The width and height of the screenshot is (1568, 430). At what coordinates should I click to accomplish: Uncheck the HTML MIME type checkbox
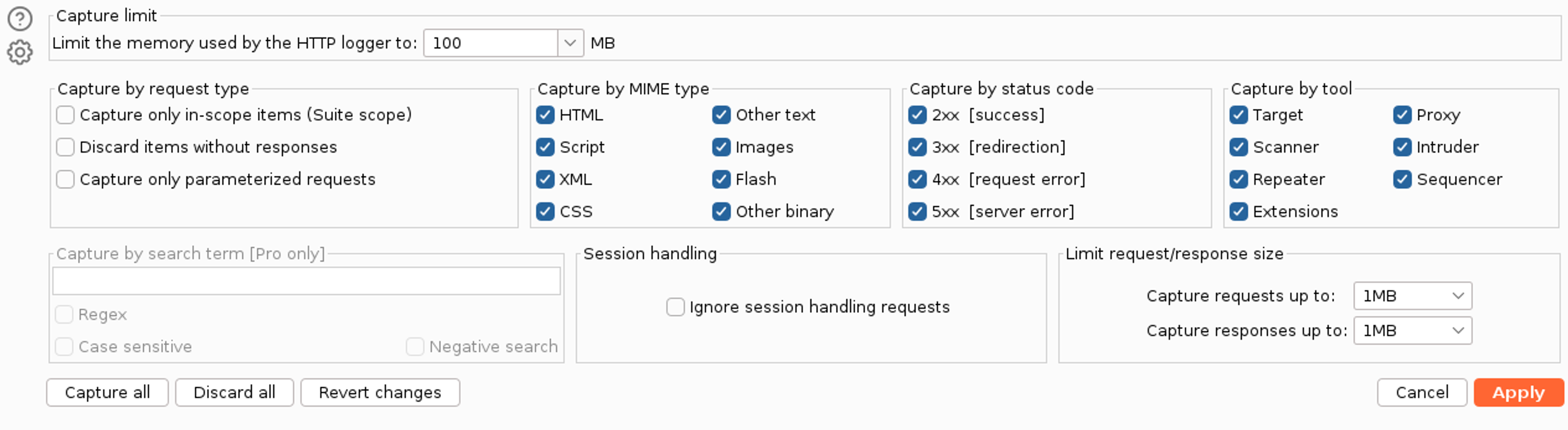545,115
